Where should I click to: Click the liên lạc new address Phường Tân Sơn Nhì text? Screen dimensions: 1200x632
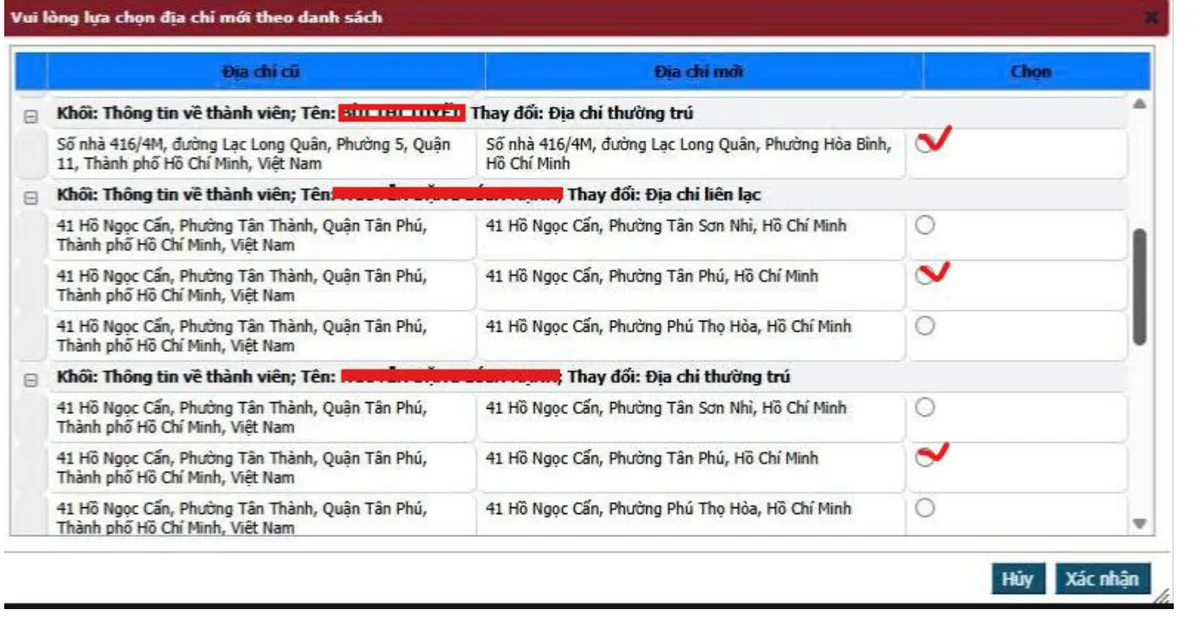point(666,226)
